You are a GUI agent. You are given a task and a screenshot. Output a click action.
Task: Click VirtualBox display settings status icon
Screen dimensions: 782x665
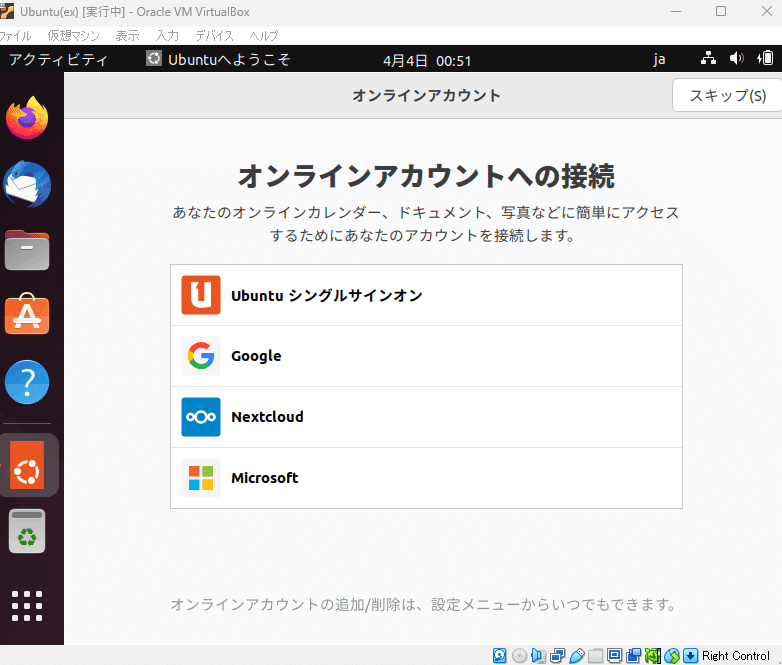tap(614, 656)
